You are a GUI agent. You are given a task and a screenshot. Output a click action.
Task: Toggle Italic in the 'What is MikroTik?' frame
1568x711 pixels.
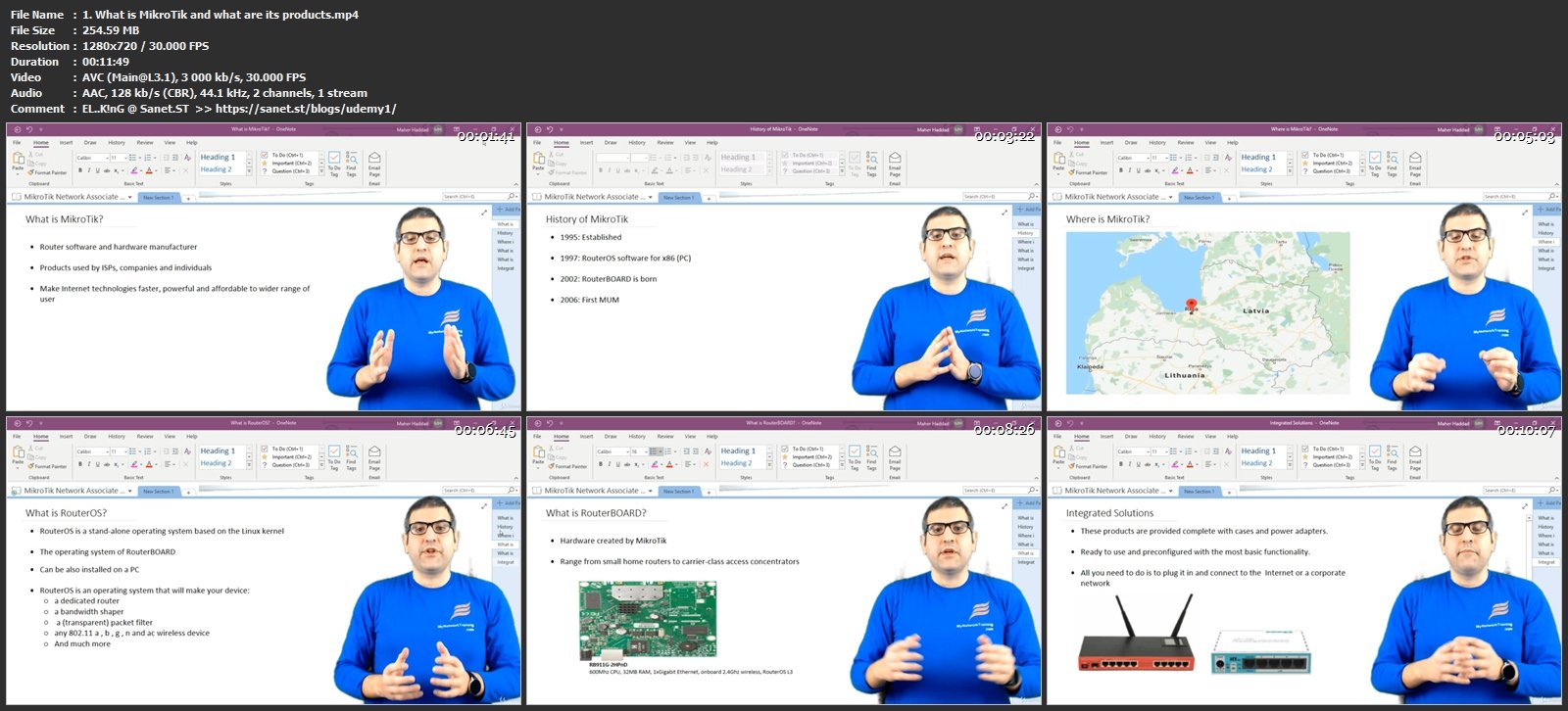point(89,170)
